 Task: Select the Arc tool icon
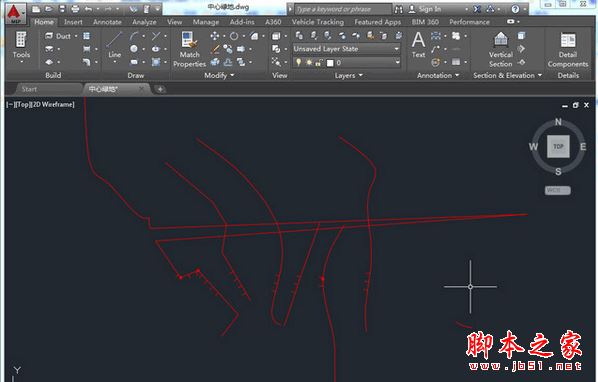(134, 36)
